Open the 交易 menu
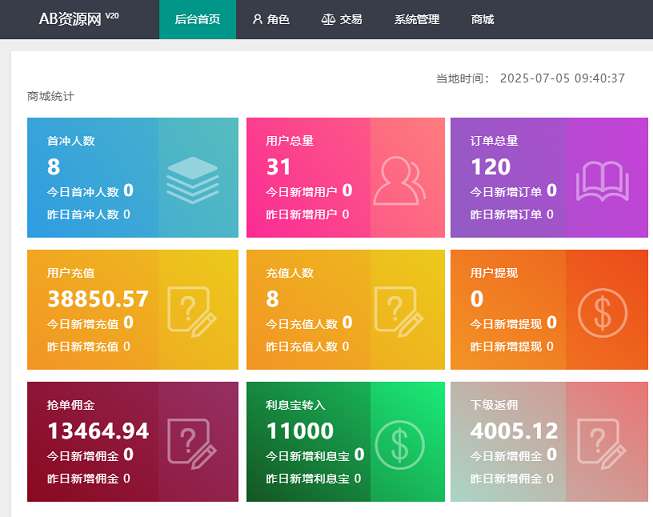This screenshot has height=517, width=653. tap(341, 19)
